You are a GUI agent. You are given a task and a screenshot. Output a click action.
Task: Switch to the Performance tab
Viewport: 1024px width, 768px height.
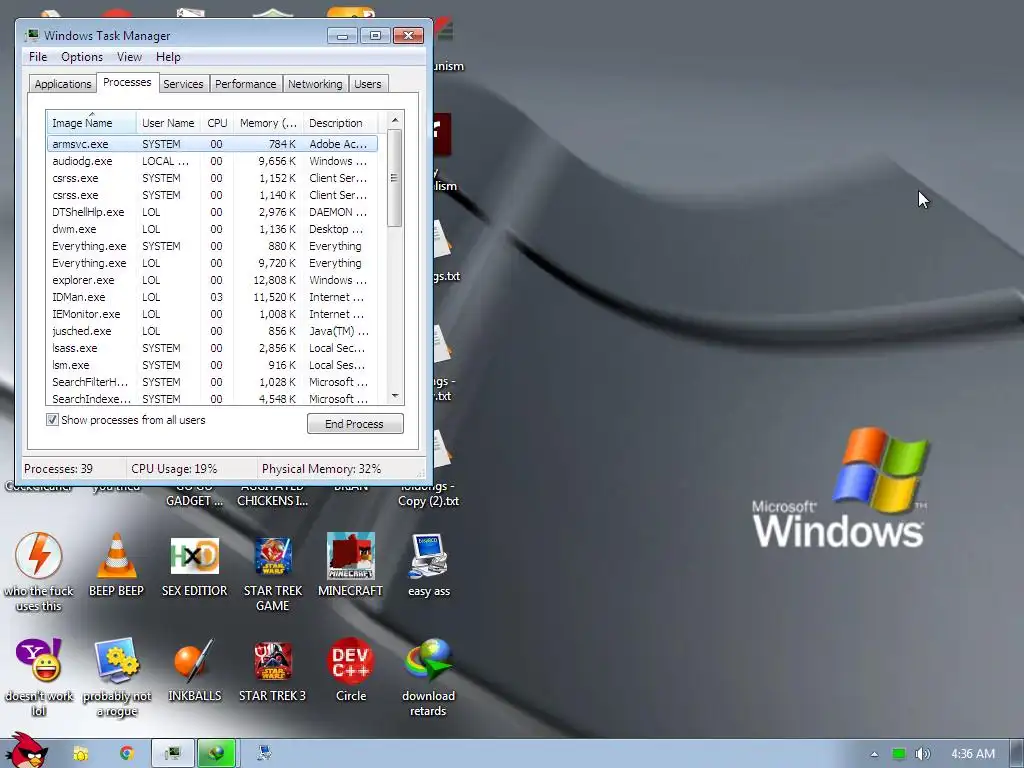pyautogui.click(x=246, y=84)
